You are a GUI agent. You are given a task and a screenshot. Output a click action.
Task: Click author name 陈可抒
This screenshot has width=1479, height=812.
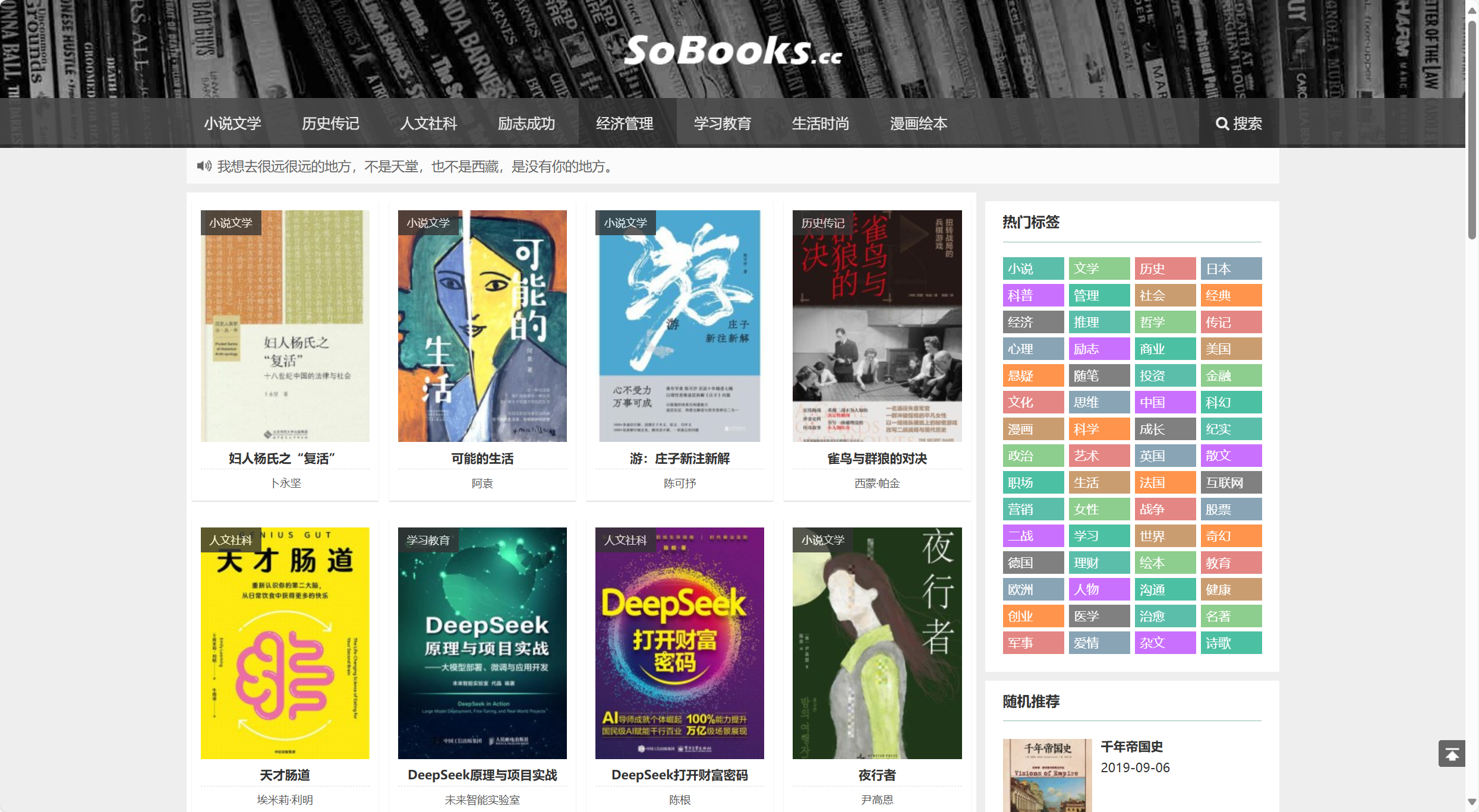coord(680,484)
